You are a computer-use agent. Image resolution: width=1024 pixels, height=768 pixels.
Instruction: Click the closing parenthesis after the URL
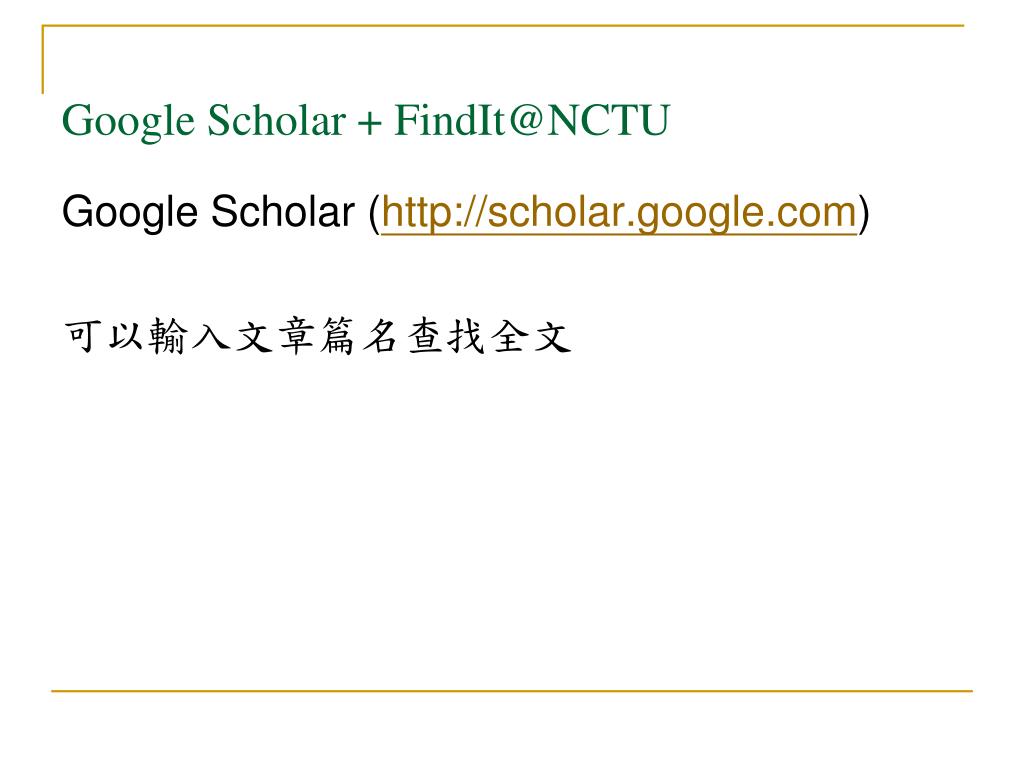click(863, 214)
